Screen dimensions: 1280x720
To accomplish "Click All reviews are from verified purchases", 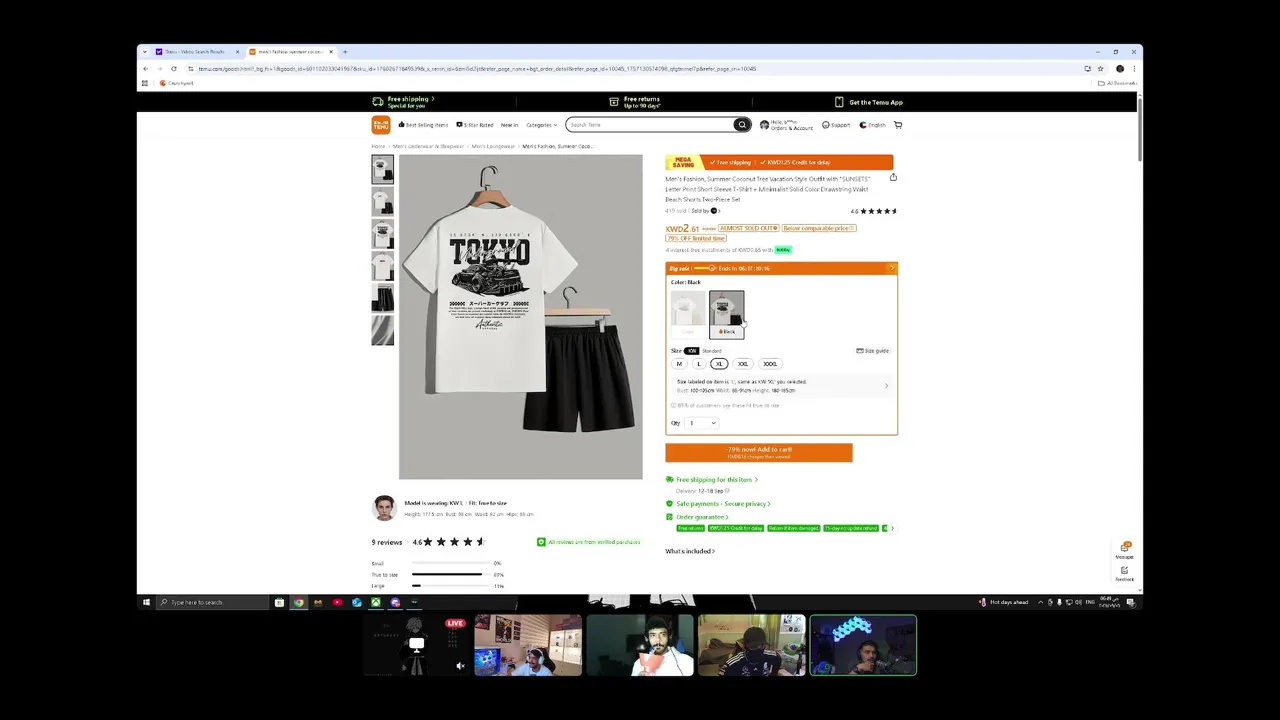I will tap(589, 542).
